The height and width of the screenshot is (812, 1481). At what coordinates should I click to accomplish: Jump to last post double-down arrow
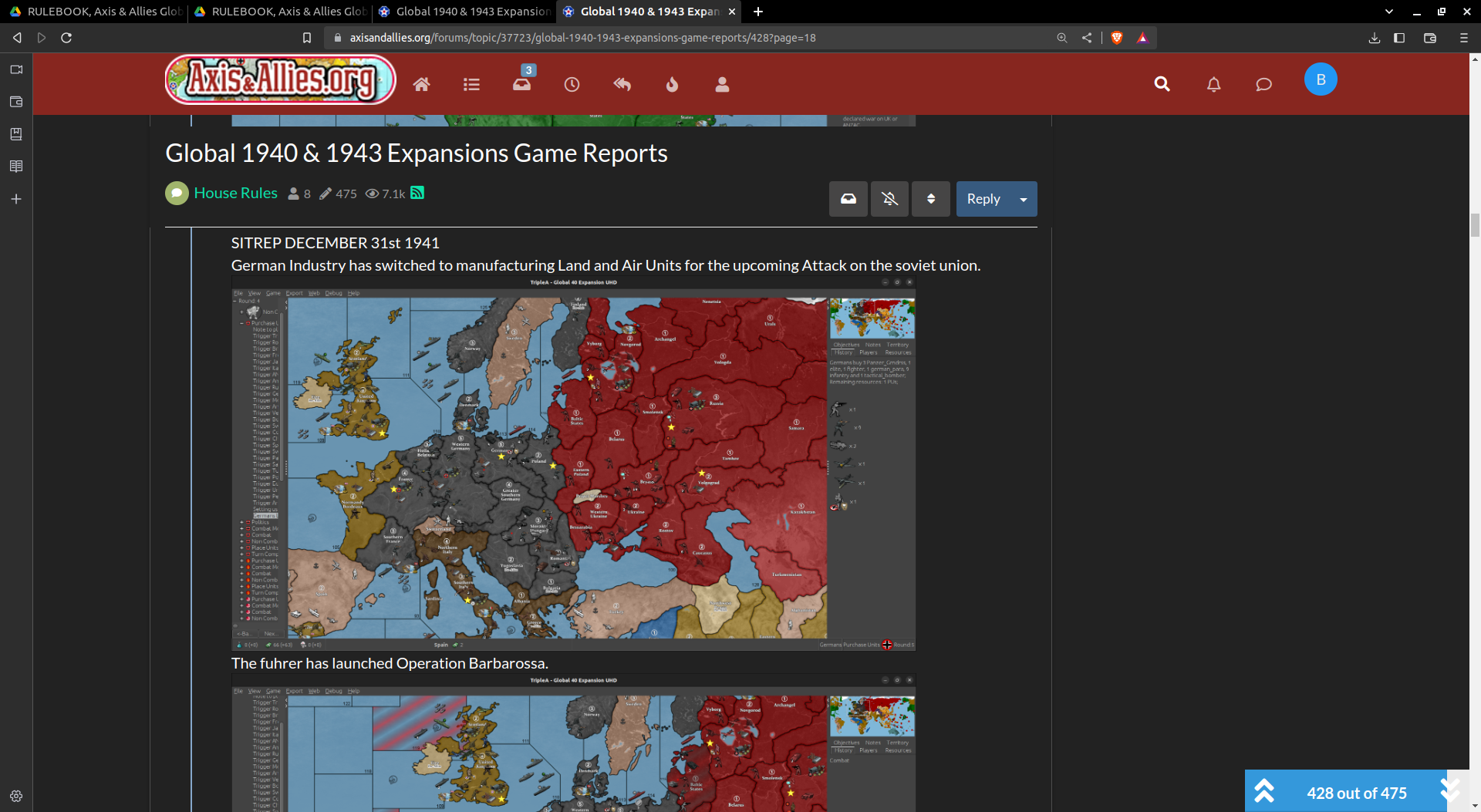[x=1450, y=791]
